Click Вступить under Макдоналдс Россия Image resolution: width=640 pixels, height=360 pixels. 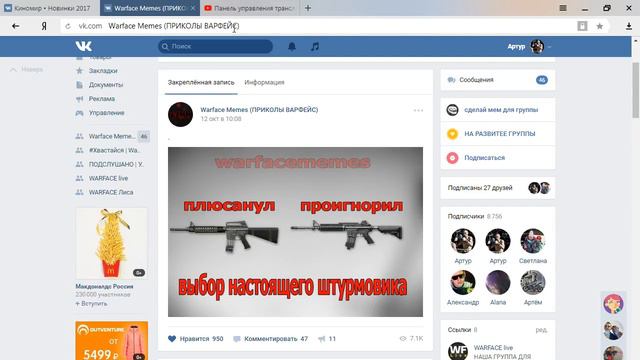pyautogui.click(x=91, y=304)
